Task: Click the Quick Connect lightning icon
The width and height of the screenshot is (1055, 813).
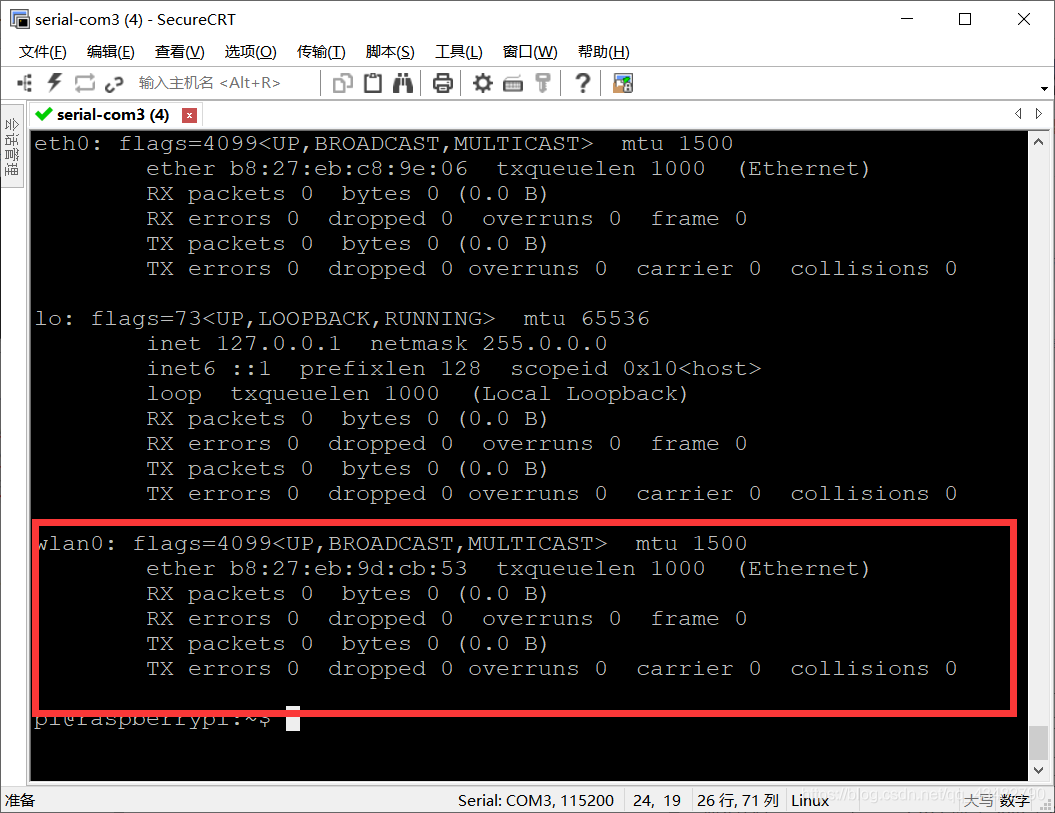Action: coord(54,83)
